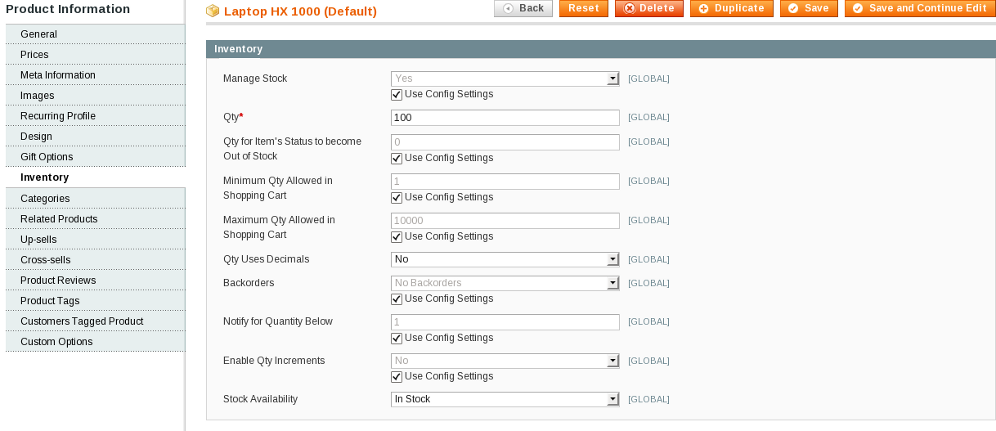Viewport: 996px width, 431px height.
Task: Open the Up-sells tab
Action: pos(95,239)
